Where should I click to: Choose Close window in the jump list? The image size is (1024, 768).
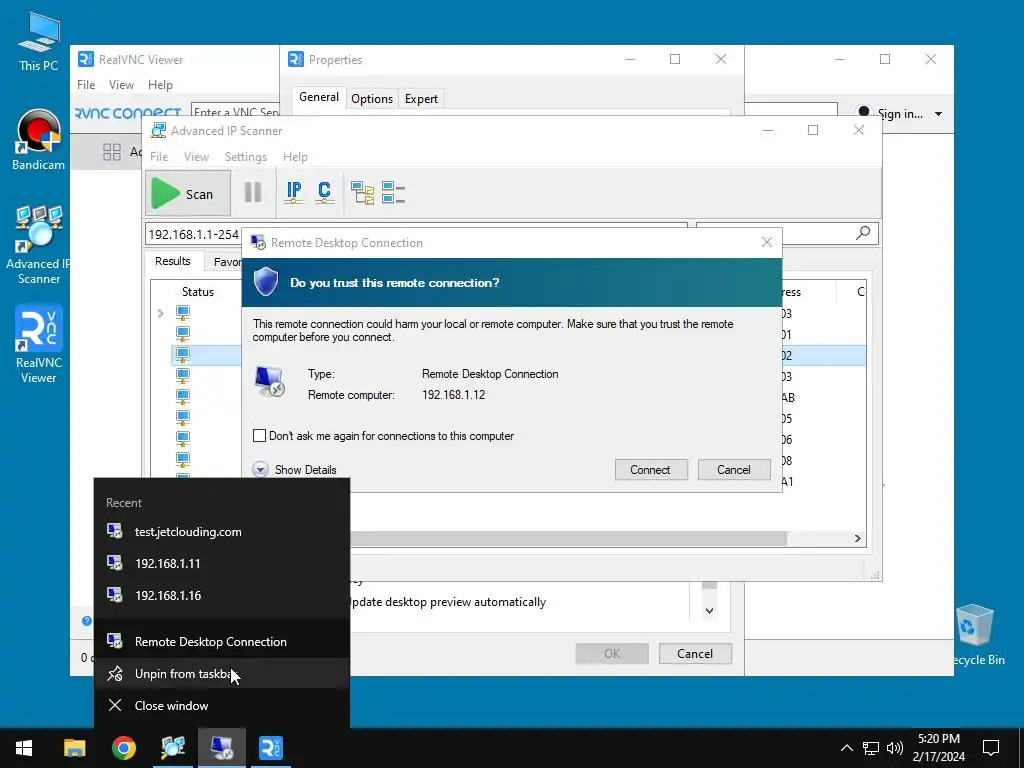coord(222,705)
